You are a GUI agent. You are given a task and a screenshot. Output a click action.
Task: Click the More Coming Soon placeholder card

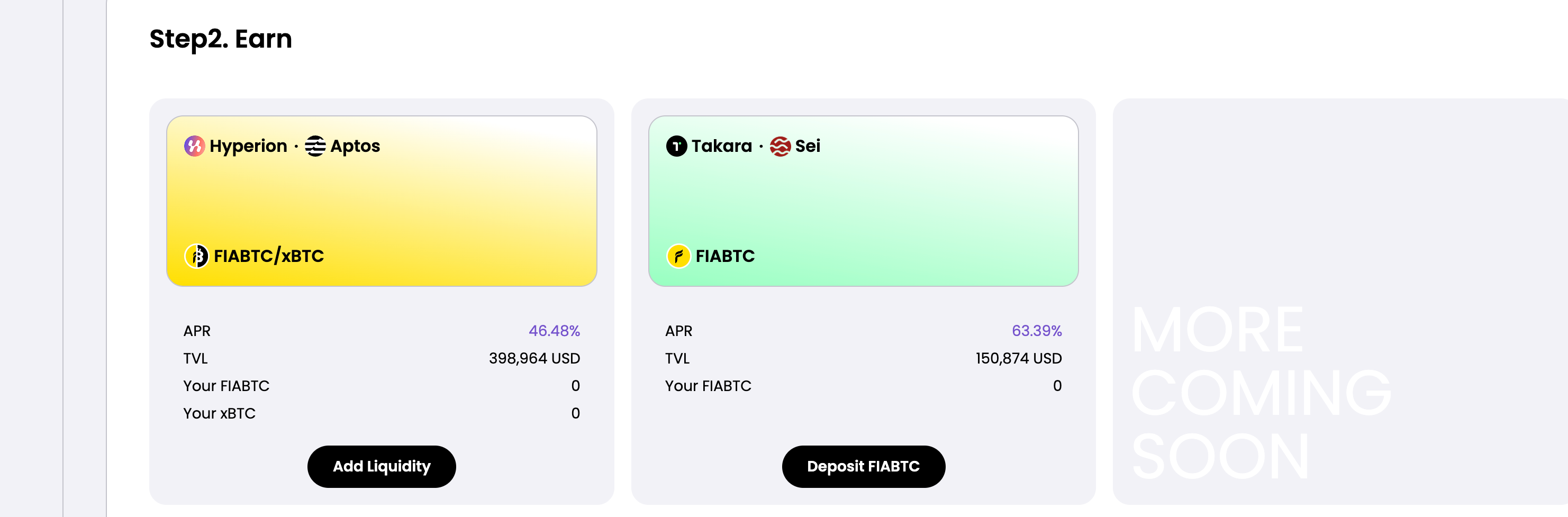tap(1339, 302)
